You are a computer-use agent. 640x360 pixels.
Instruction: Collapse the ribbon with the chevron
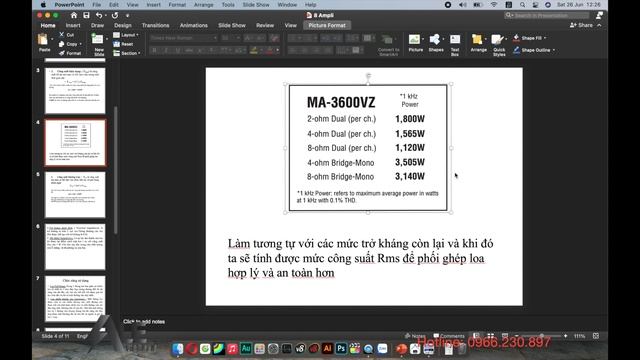(599, 25)
